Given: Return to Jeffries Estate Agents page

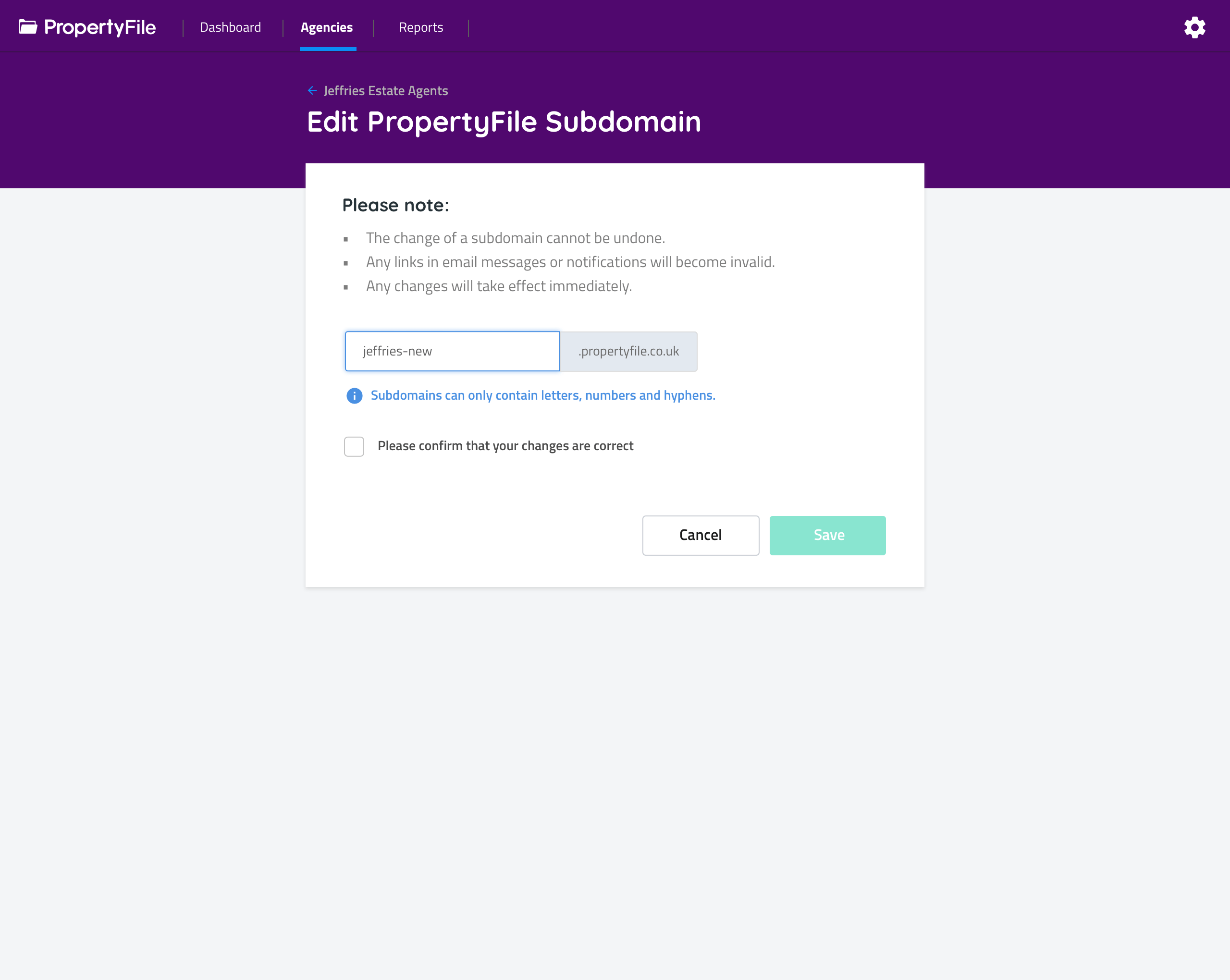Looking at the screenshot, I should point(386,91).
